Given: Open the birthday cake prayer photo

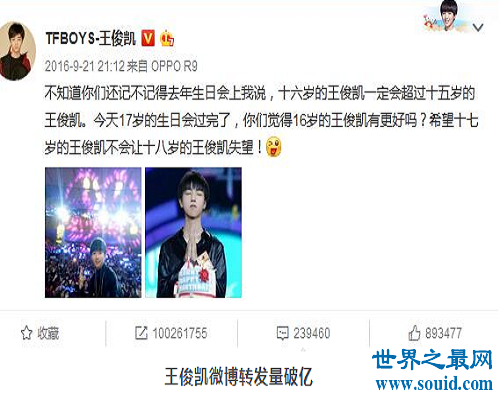Looking at the screenshot, I should (193, 233).
